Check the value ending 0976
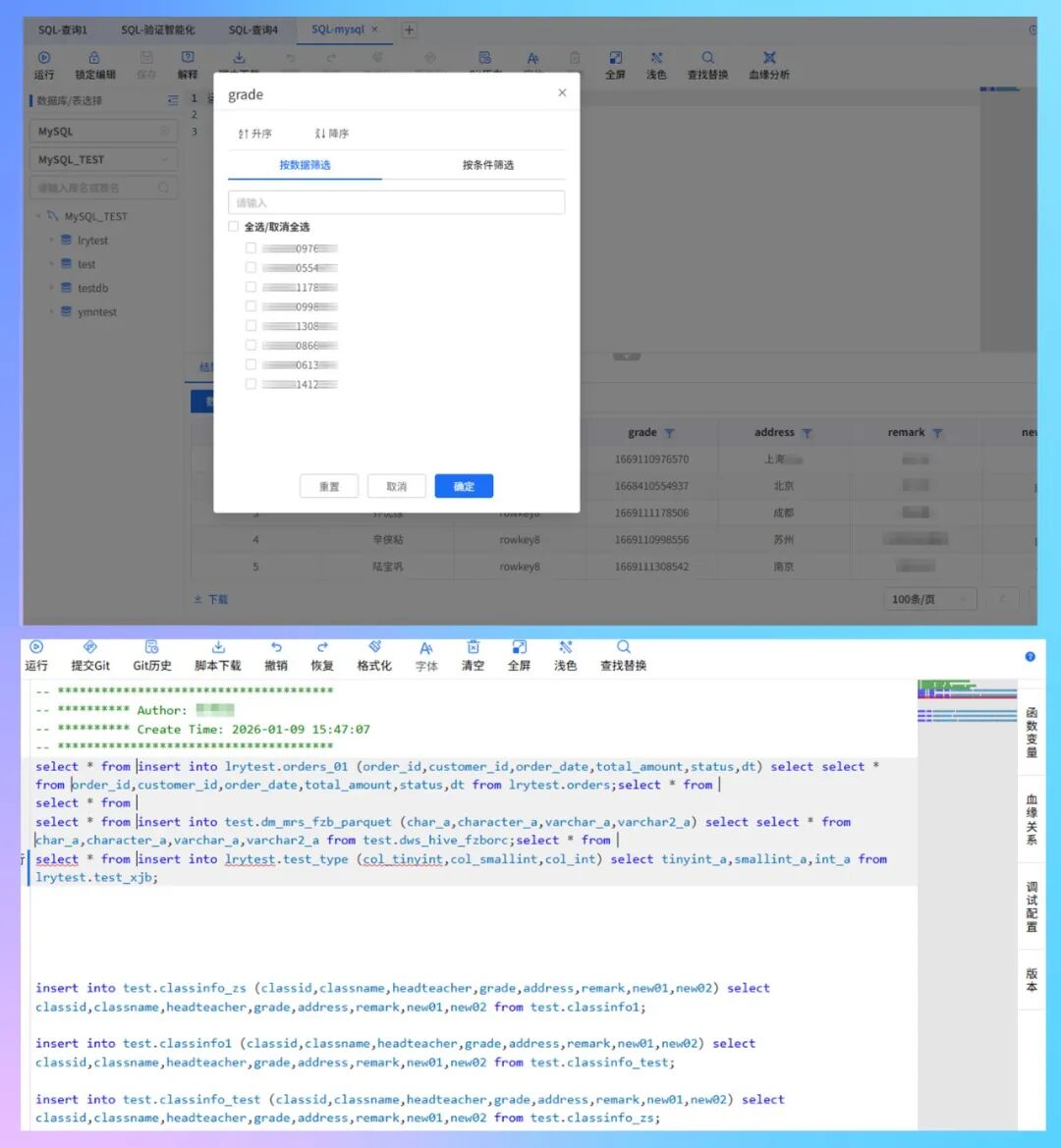 pyautogui.click(x=251, y=248)
